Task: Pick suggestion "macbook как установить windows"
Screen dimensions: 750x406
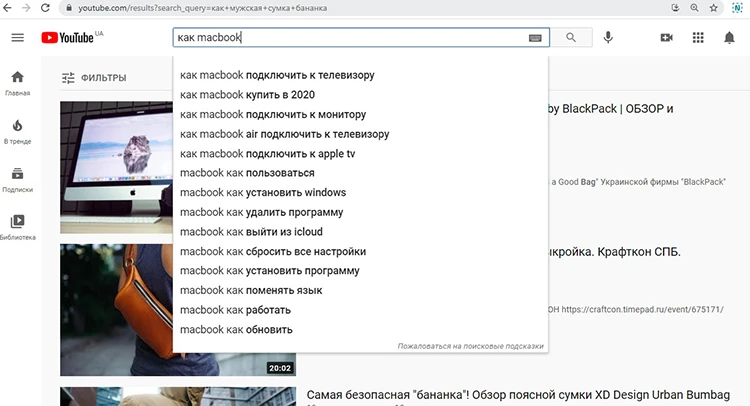Action: click(262, 192)
